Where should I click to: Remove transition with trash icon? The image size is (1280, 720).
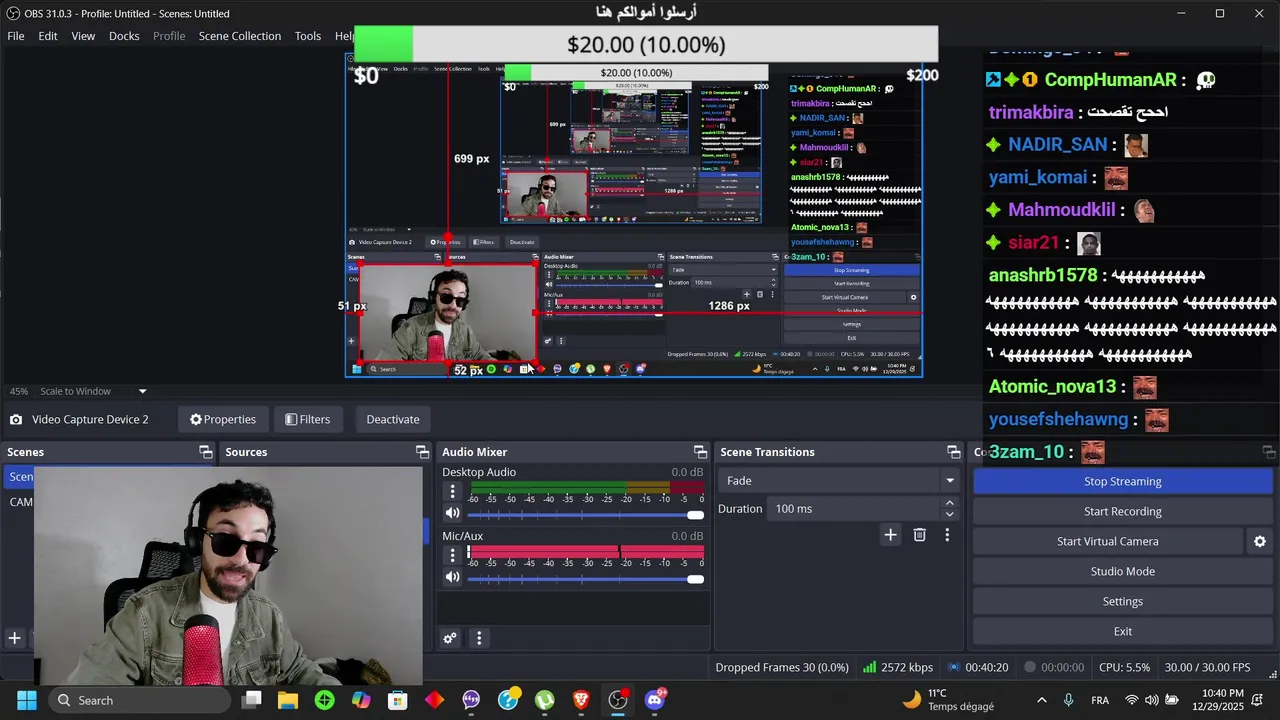919,535
